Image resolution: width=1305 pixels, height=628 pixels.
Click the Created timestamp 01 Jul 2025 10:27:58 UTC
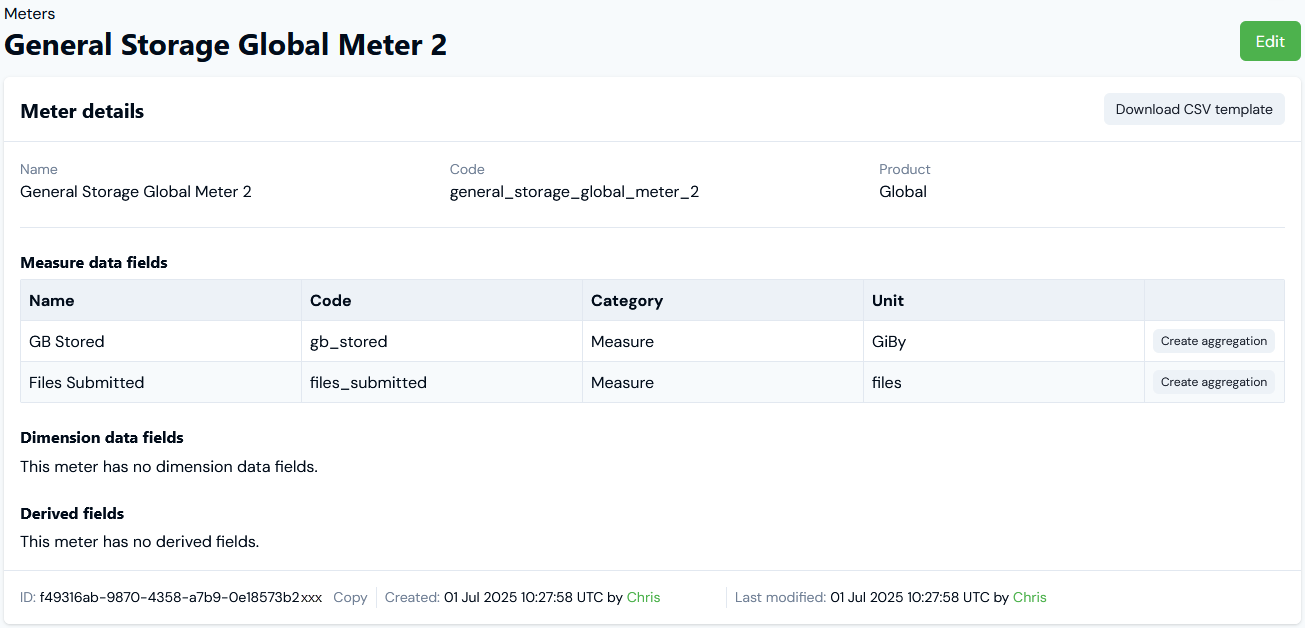tap(524, 597)
